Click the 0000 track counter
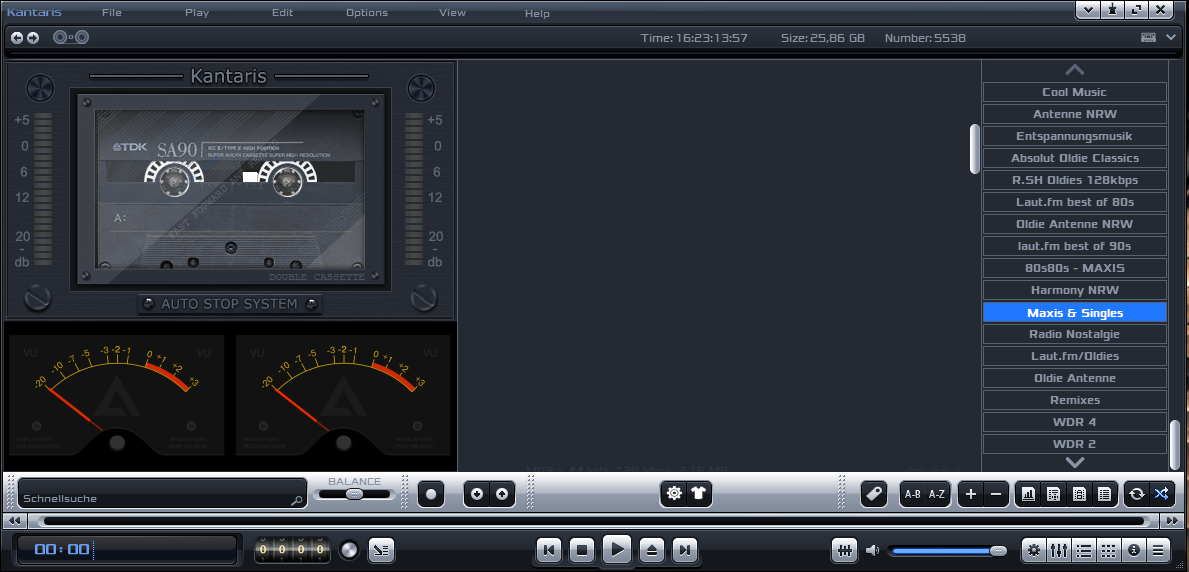The image size is (1189, 572). click(x=292, y=549)
